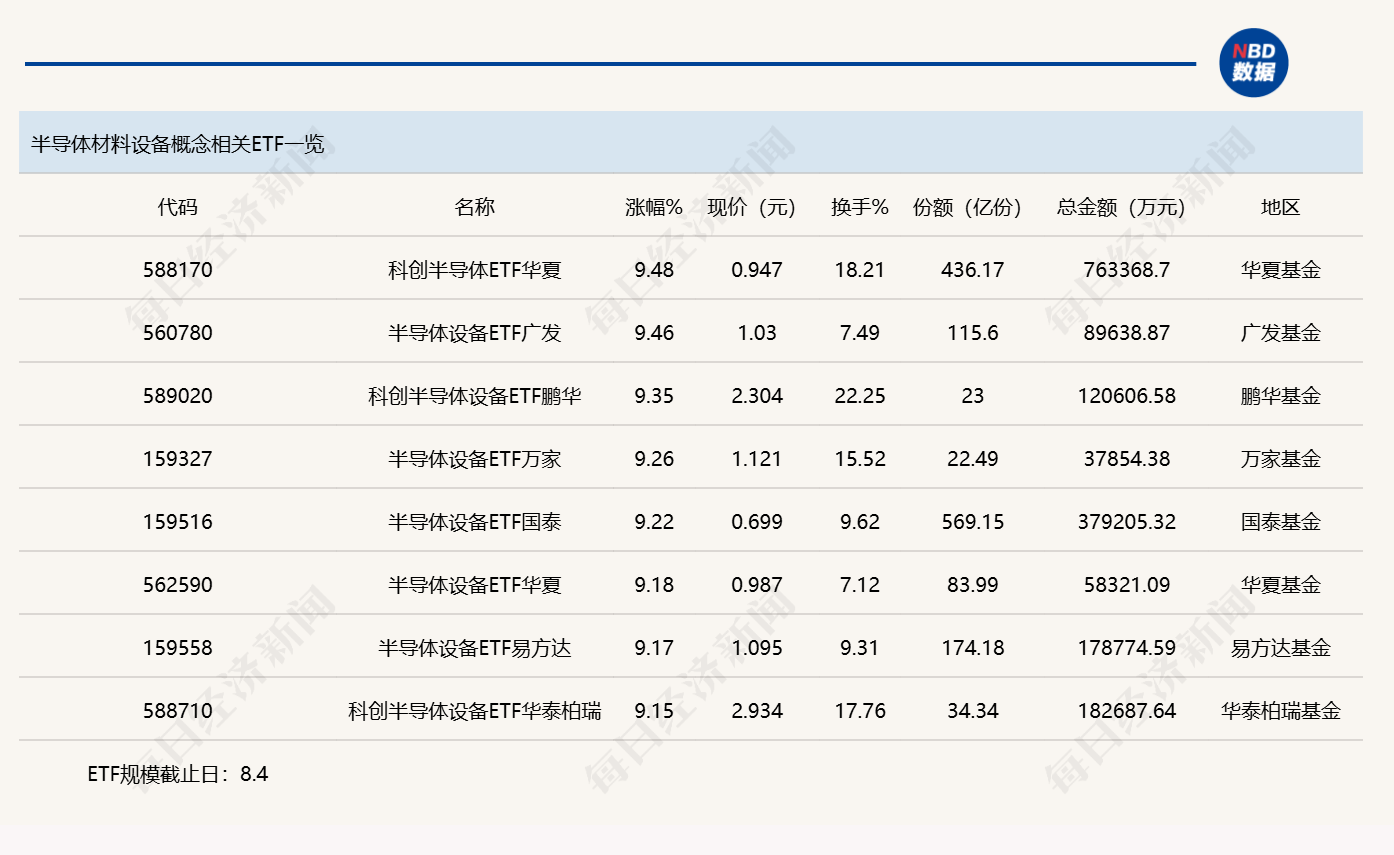Screen dimensions: 1394x855
Task: Click the shares value 115.6
Action: click(x=973, y=333)
